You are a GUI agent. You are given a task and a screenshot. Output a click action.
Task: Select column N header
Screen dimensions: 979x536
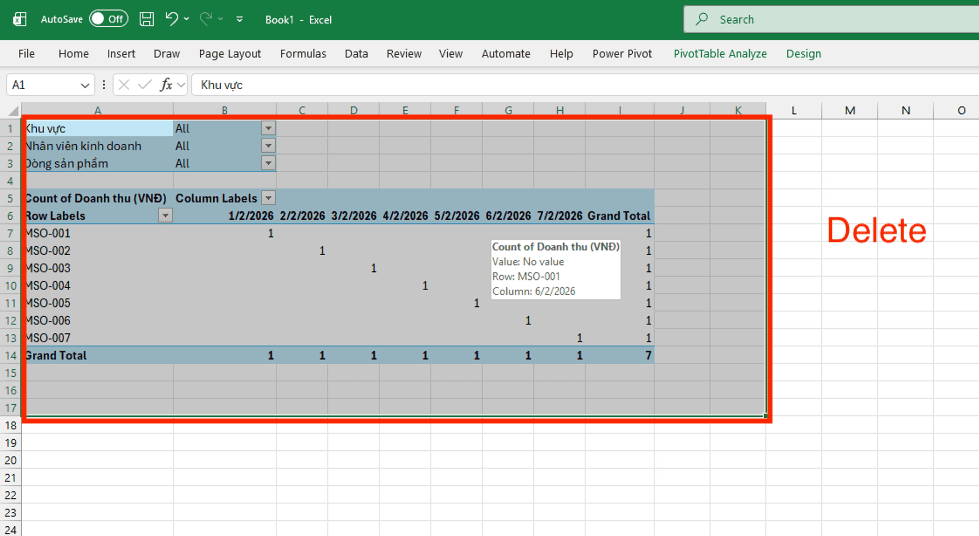[905, 111]
